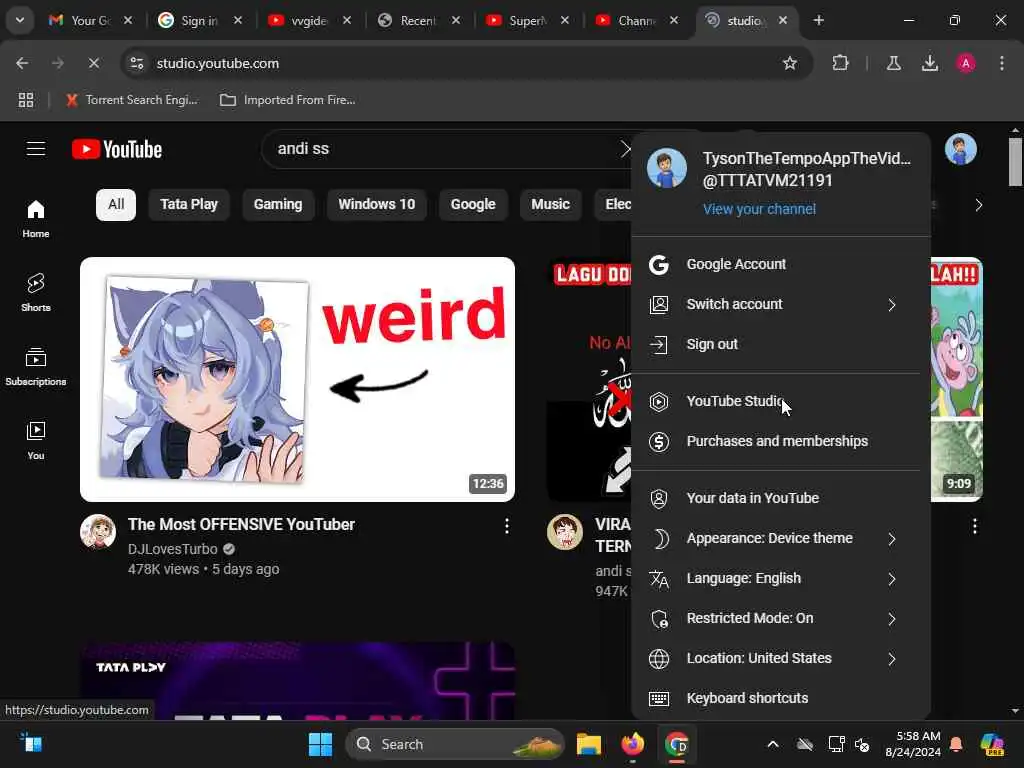Open DJLovesTurbo channel name
1024x768 pixels.
click(172, 549)
